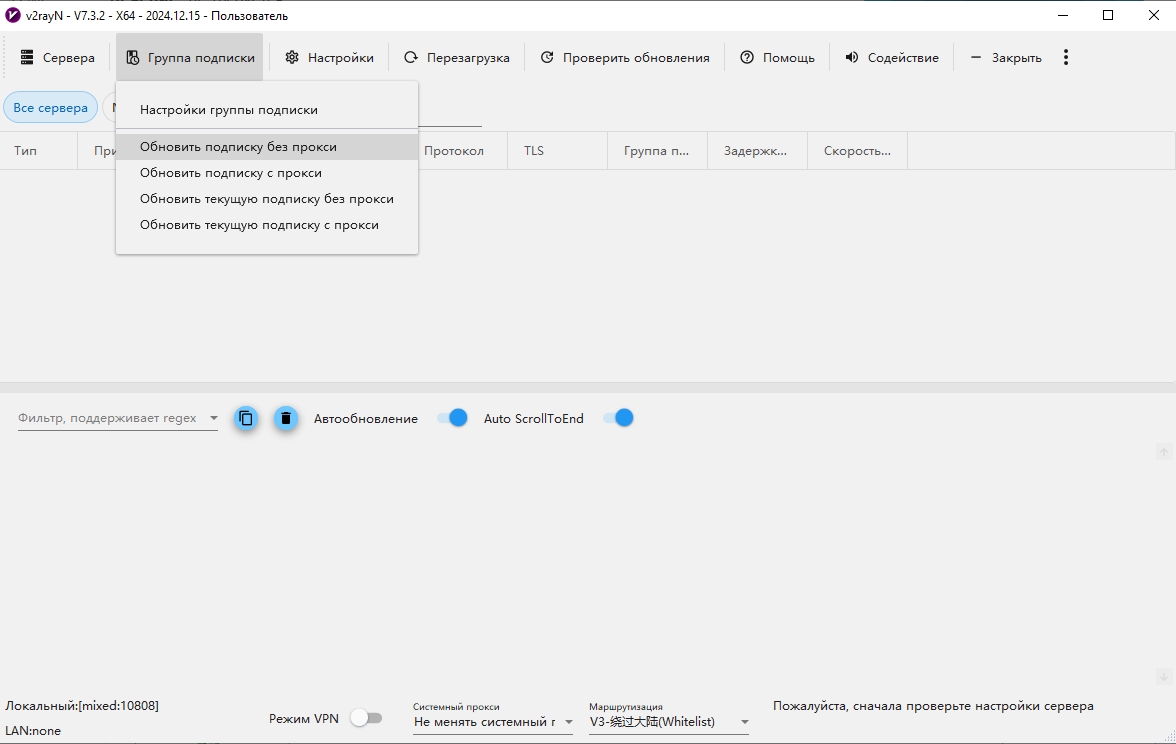Open Настройки gear in toolbar
Viewport: 1176px width, 744px height.
tap(292, 58)
